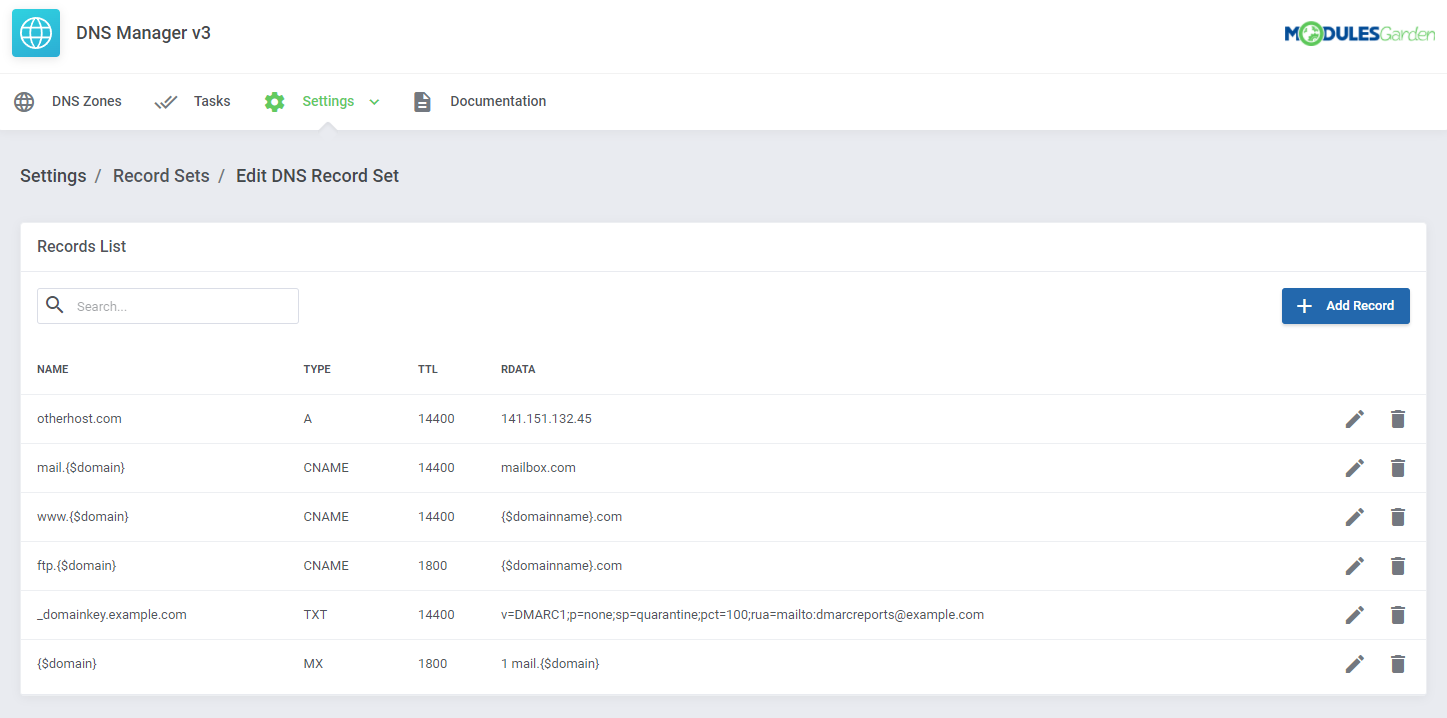The width and height of the screenshot is (1447, 718).
Task: Click TTL 14400 in otherhost.com row
Action: coord(436,419)
